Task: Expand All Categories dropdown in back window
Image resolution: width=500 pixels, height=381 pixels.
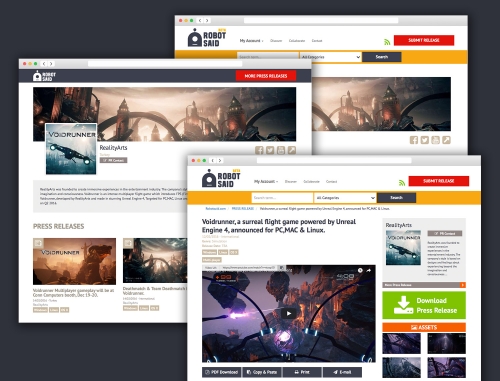Action: pyautogui.click(x=330, y=57)
